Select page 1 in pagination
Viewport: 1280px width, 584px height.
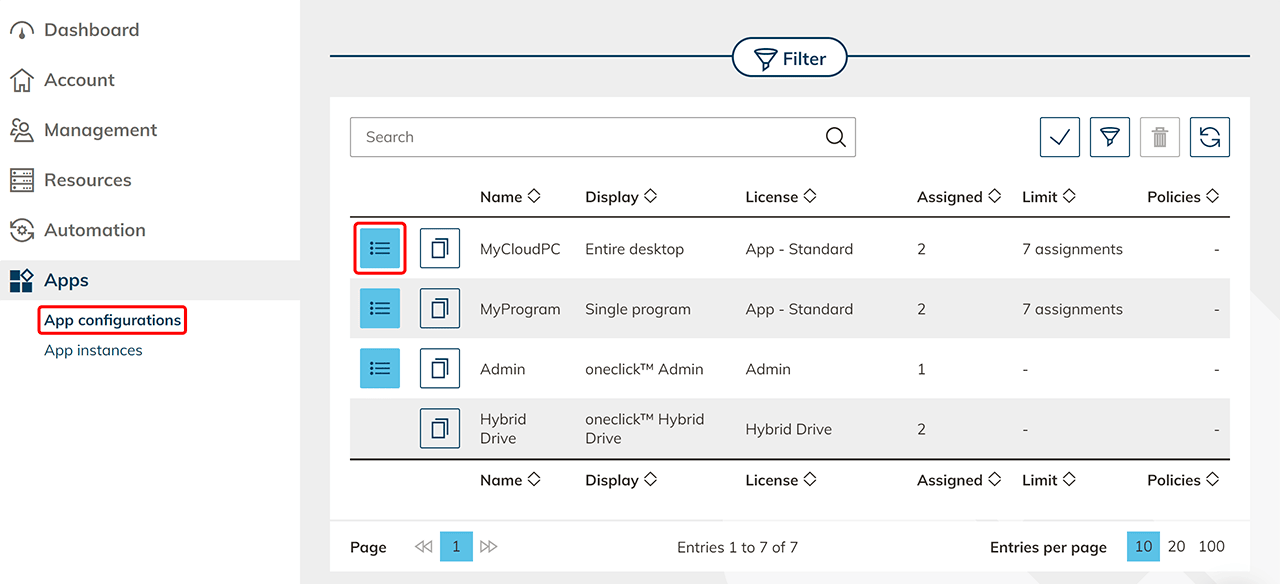pos(456,547)
